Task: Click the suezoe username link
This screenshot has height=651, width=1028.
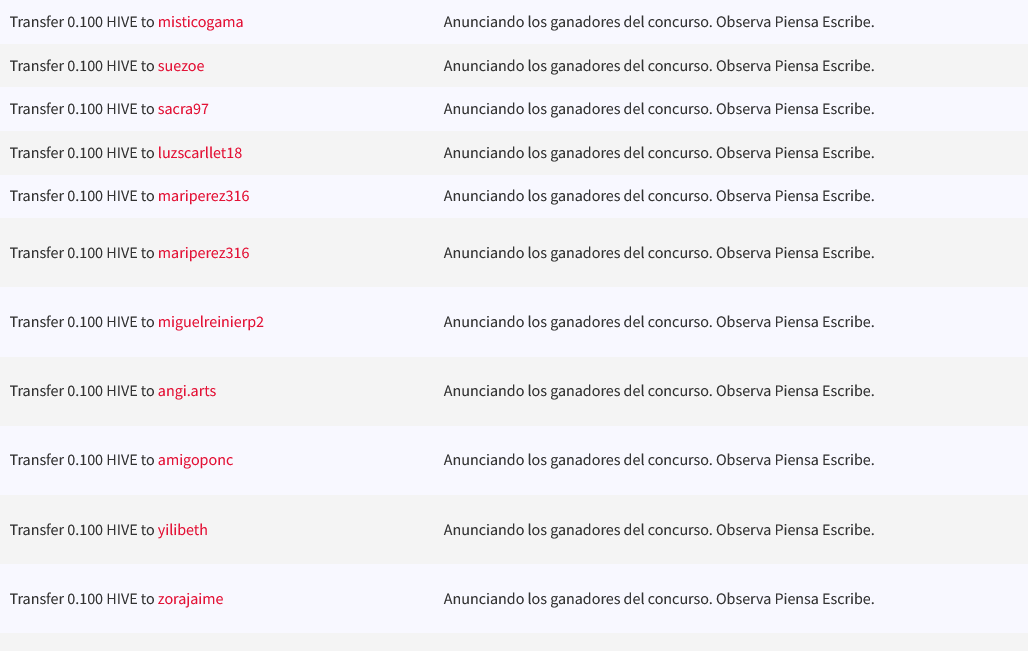Action: point(181,66)
